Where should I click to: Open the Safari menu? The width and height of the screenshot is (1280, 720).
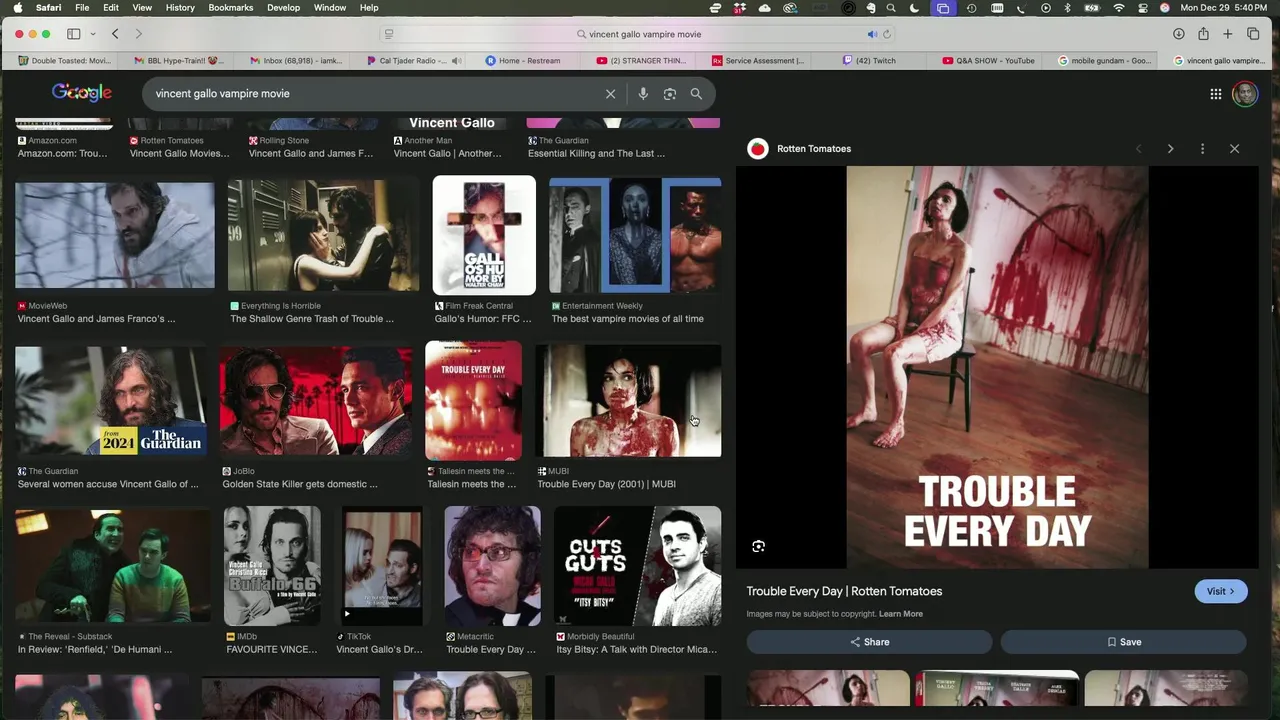48,8
